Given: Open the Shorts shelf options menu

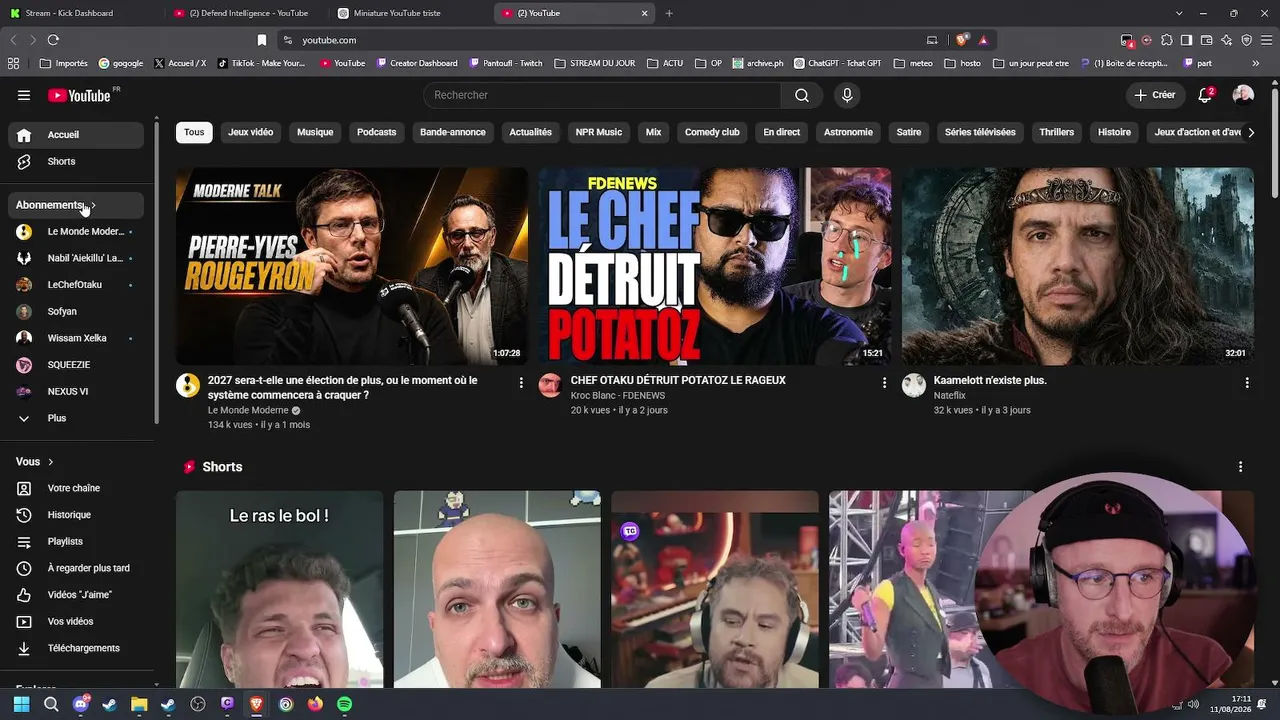Looking at the screenshot, I should pyautogui.click(x=1241, y=467).
